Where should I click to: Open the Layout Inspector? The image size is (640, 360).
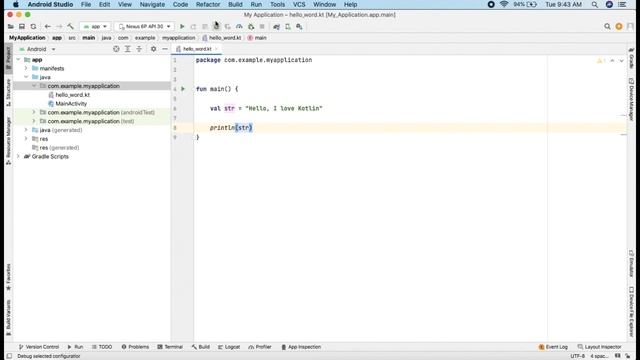tap(600, 347)
